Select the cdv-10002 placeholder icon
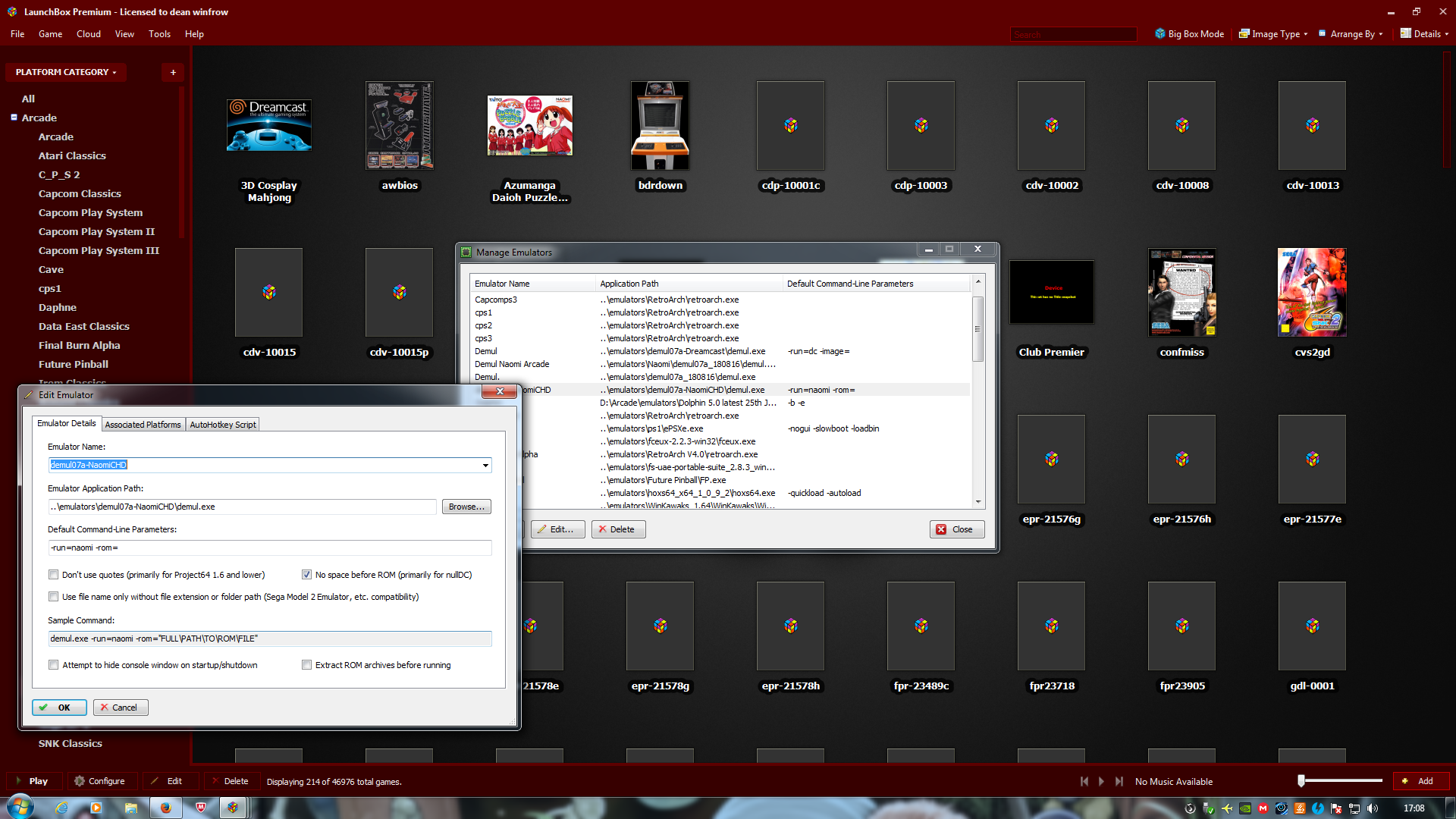 point(1052,125)
